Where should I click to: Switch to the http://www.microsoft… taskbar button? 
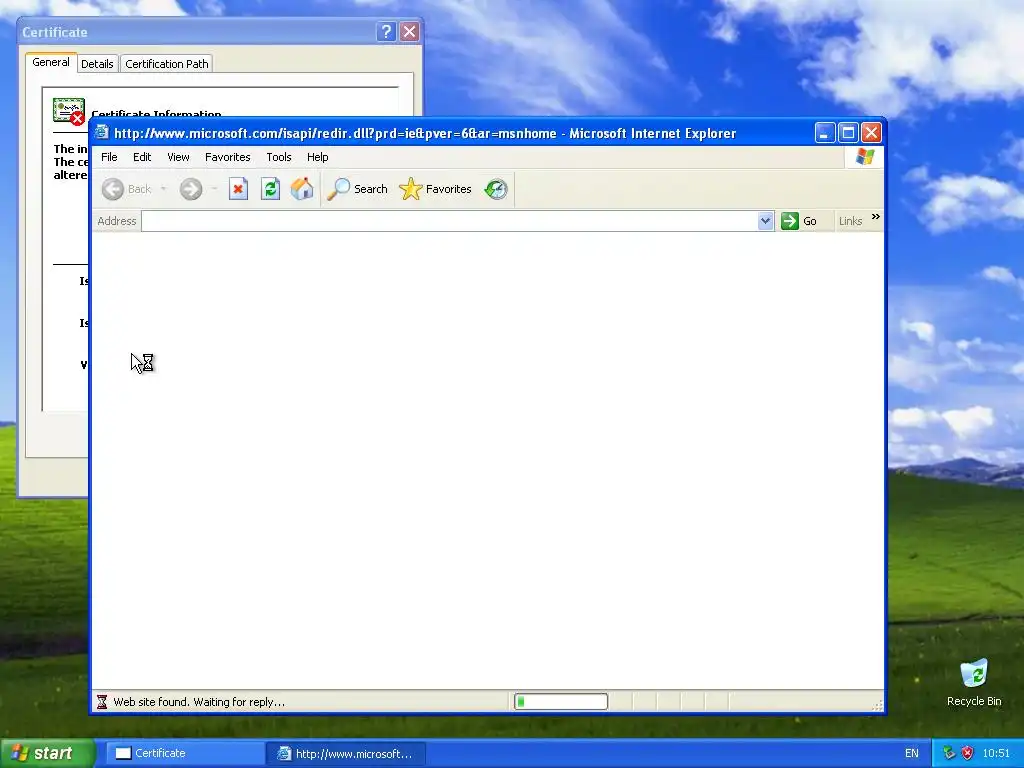point(346,754)
